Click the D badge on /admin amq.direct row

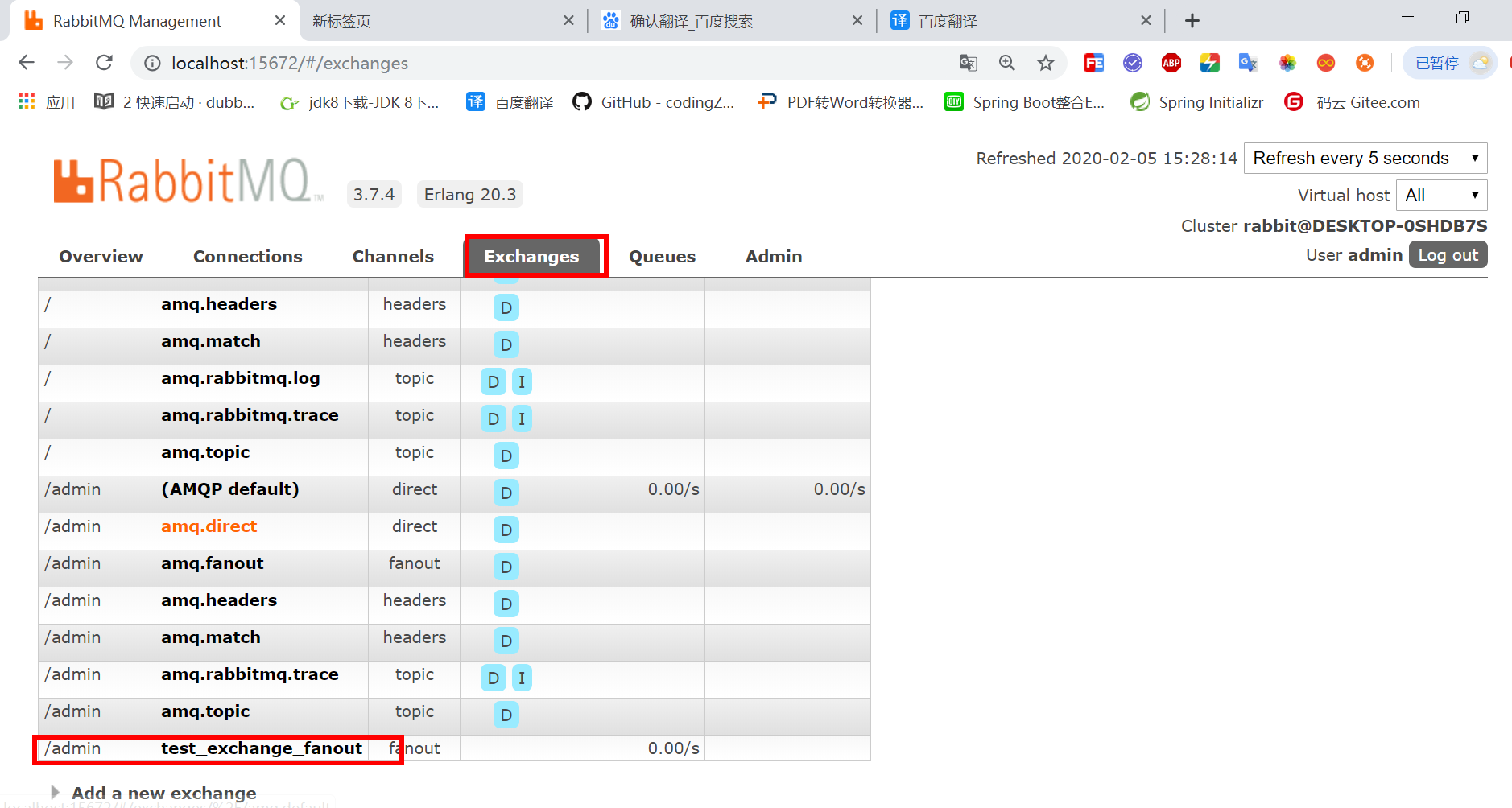[x=506, y=530]
